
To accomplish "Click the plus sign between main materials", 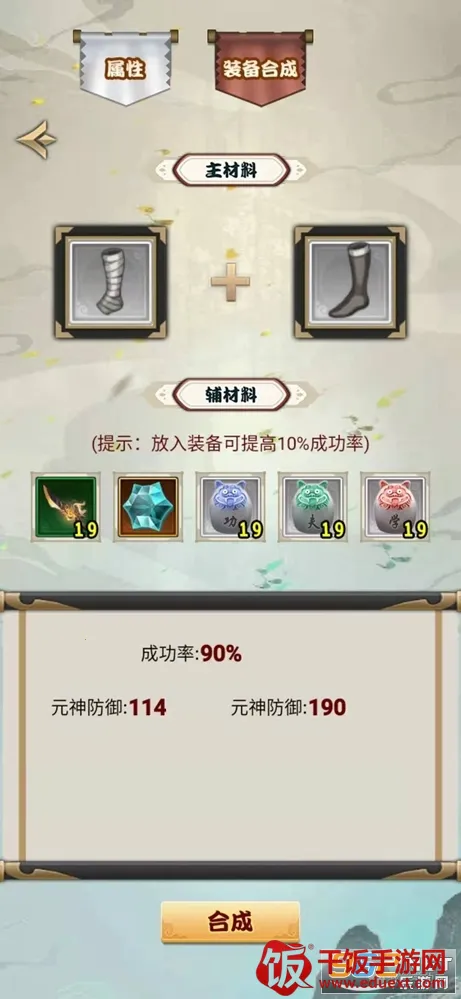I will click(230, 281).
